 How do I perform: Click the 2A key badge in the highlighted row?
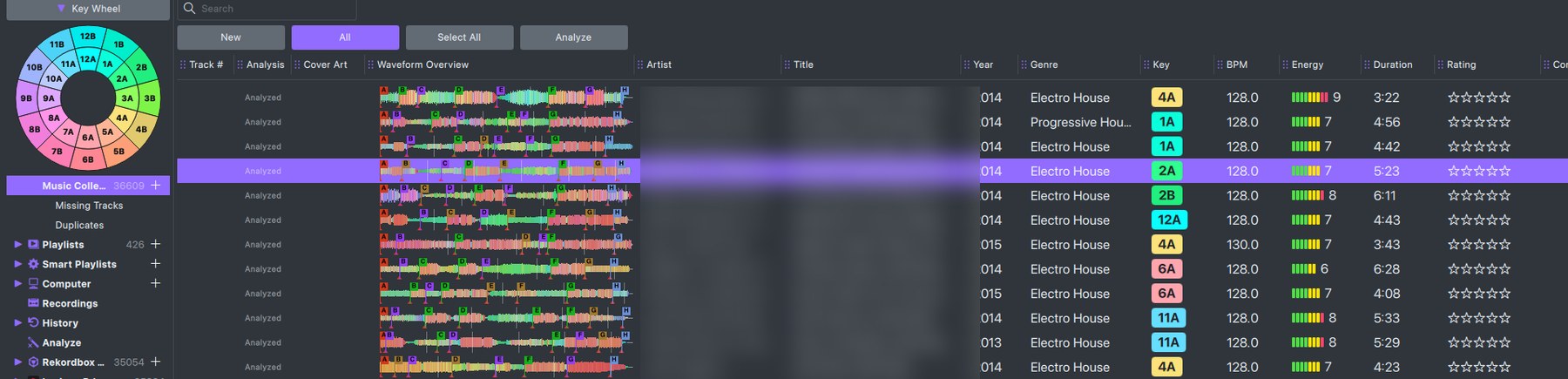click(1166, 172)
